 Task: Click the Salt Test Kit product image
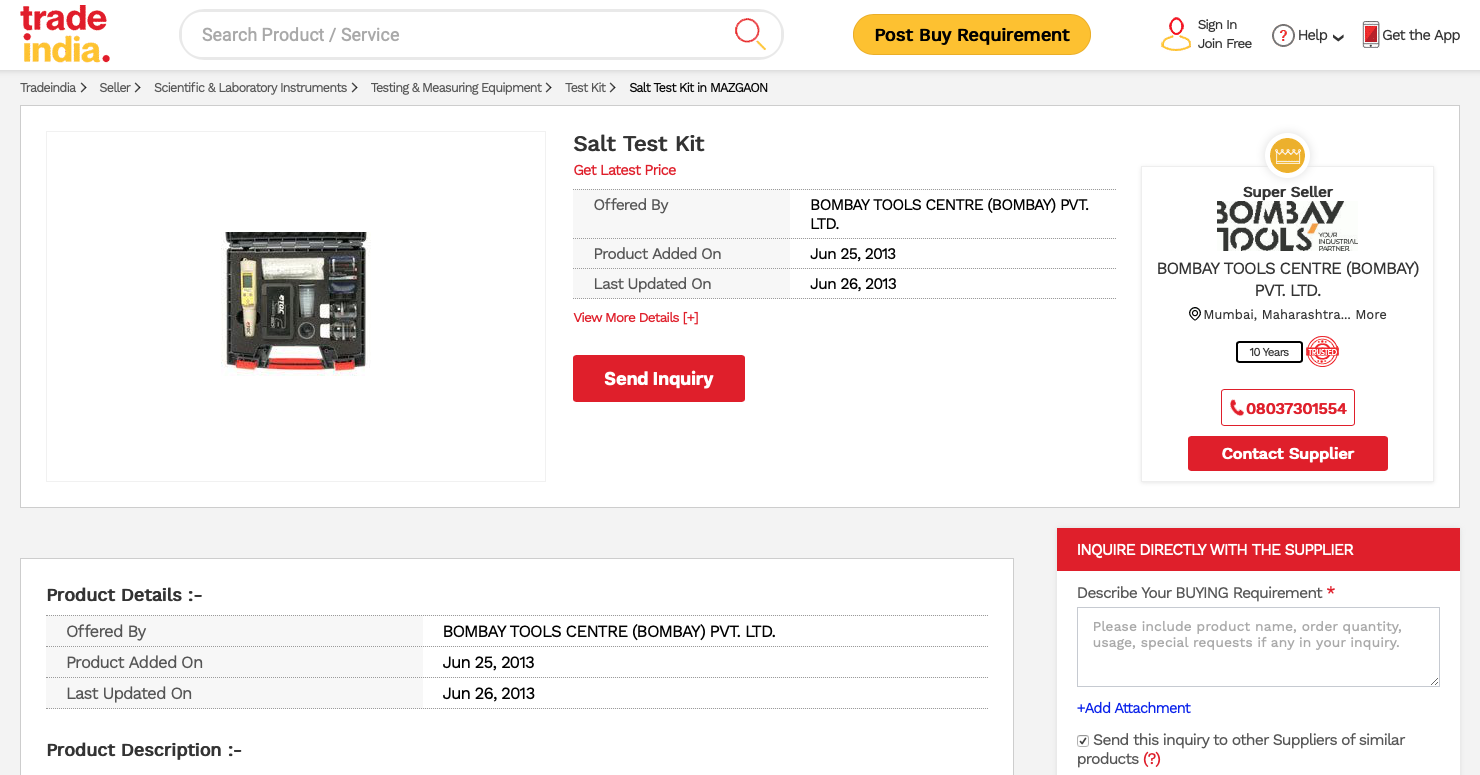tap(296, 302)
